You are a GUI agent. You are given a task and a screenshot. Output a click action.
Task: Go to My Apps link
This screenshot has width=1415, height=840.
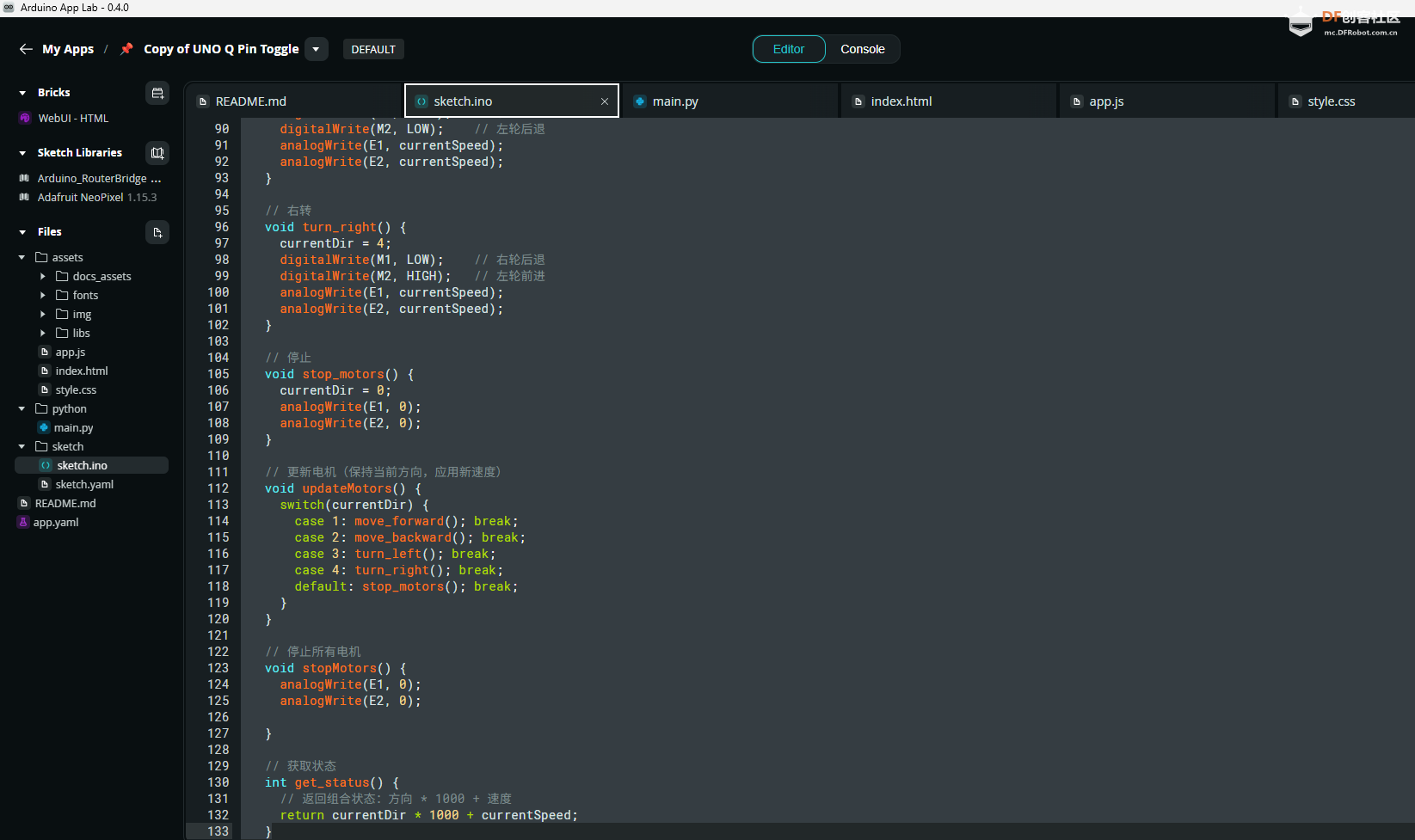(68, 49)
